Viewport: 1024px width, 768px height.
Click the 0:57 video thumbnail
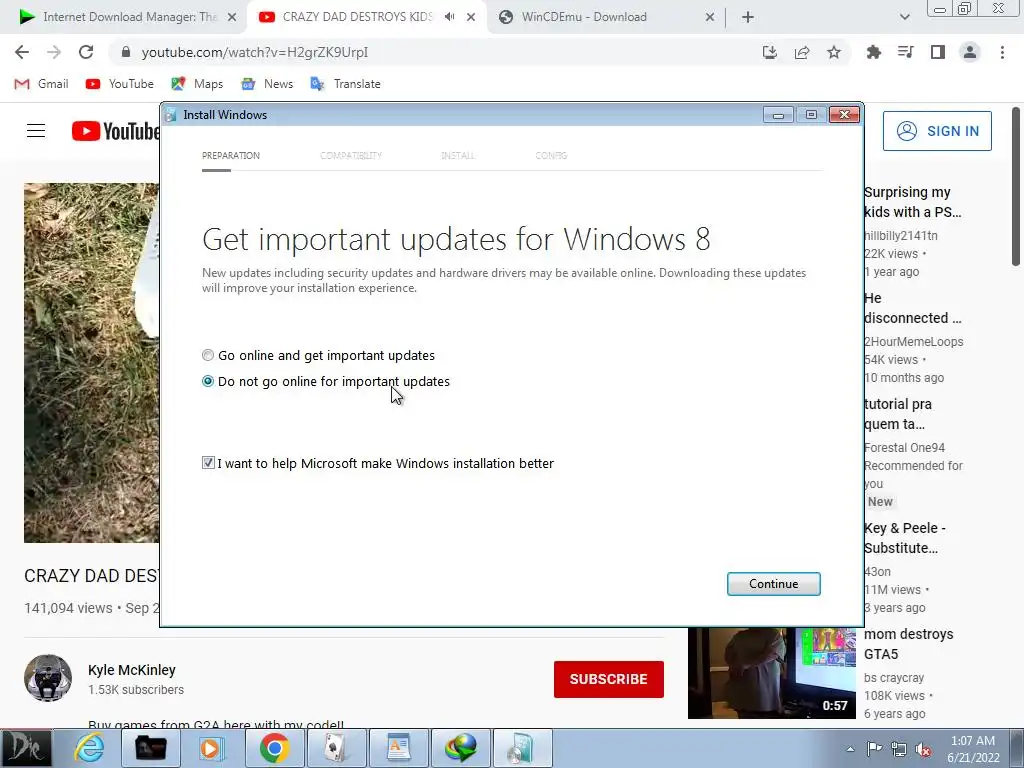tap(771, 673)
